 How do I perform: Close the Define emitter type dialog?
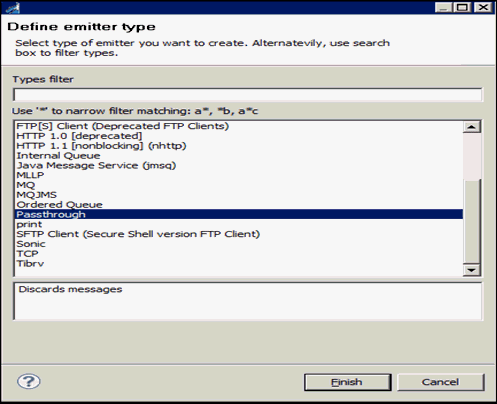pos(483,7)
